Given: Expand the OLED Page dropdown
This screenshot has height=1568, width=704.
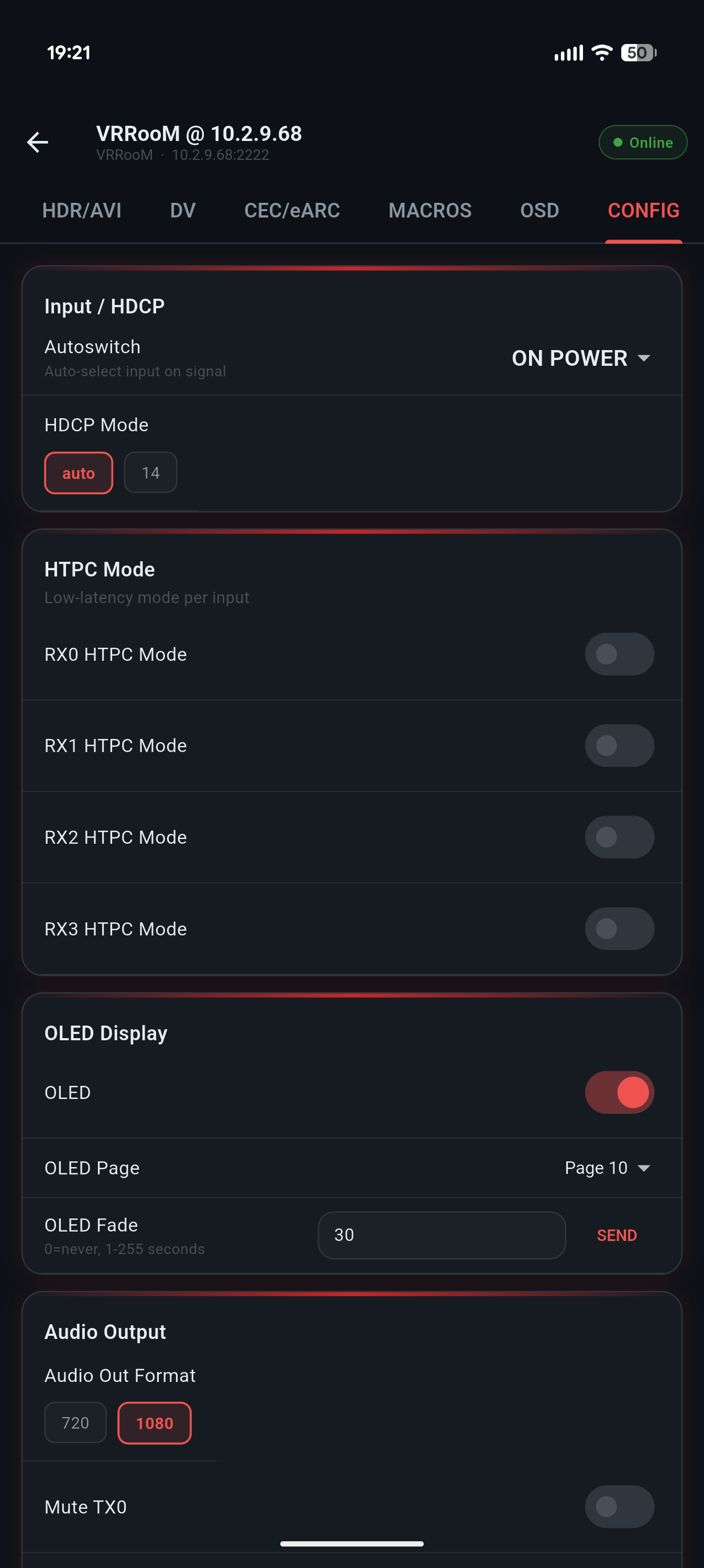Looking at the screenshot, I should [607, 1168].
